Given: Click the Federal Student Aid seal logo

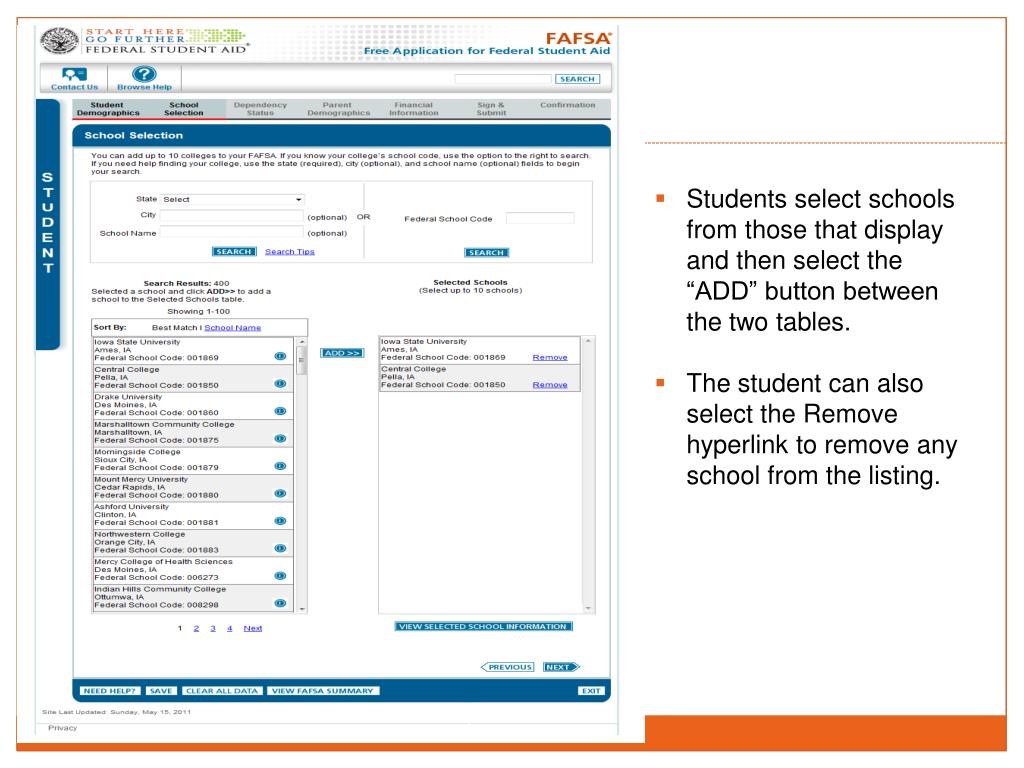Looking at the screenshot, I should [x=59, y=41].
